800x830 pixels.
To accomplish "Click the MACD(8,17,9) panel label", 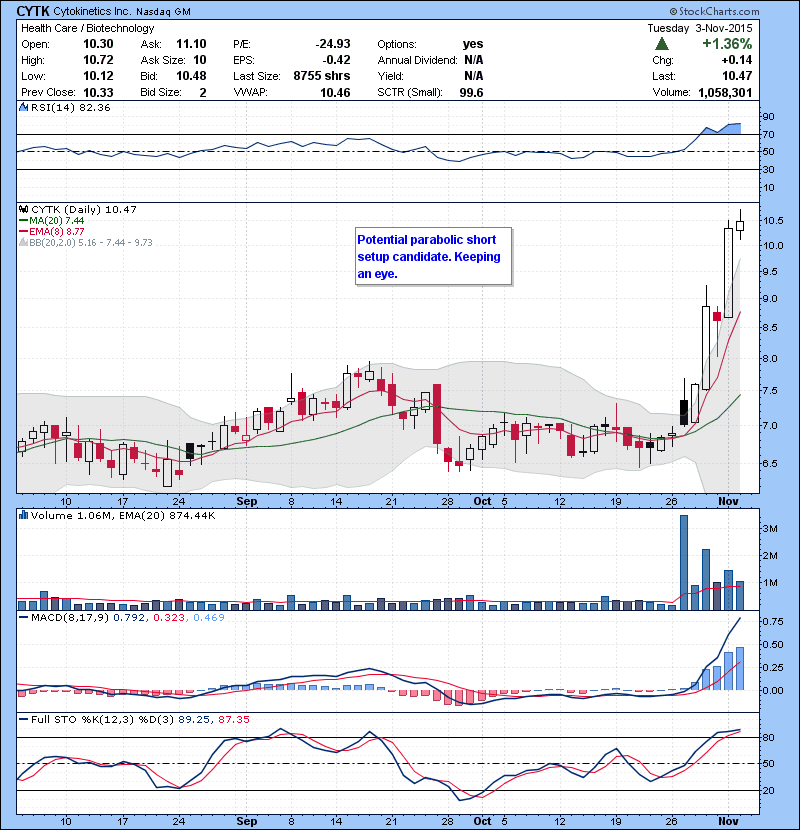I will 70,617.
